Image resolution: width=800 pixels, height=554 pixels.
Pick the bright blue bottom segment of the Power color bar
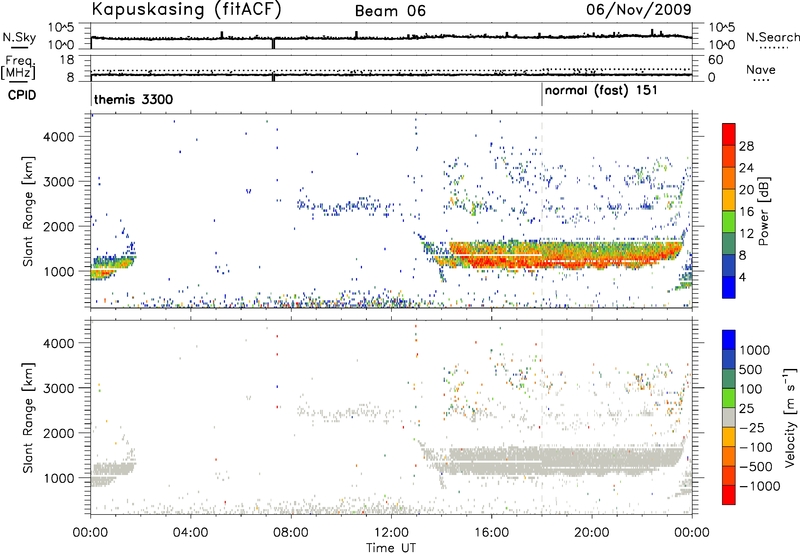pyautogui.click(x=729, y=288)
